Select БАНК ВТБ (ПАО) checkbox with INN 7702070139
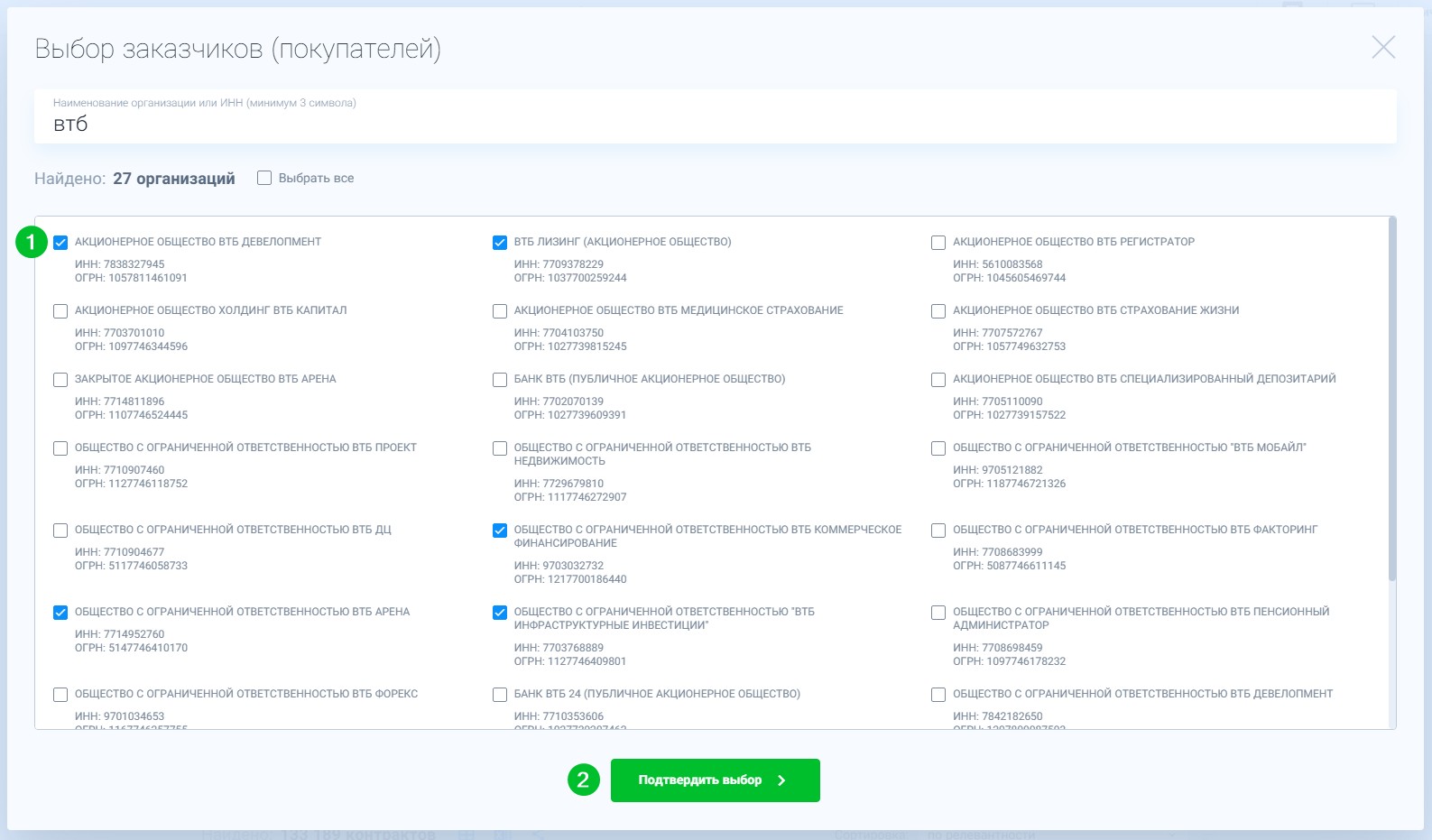This screenshot has height=840, width=1432. pos(500,380)
